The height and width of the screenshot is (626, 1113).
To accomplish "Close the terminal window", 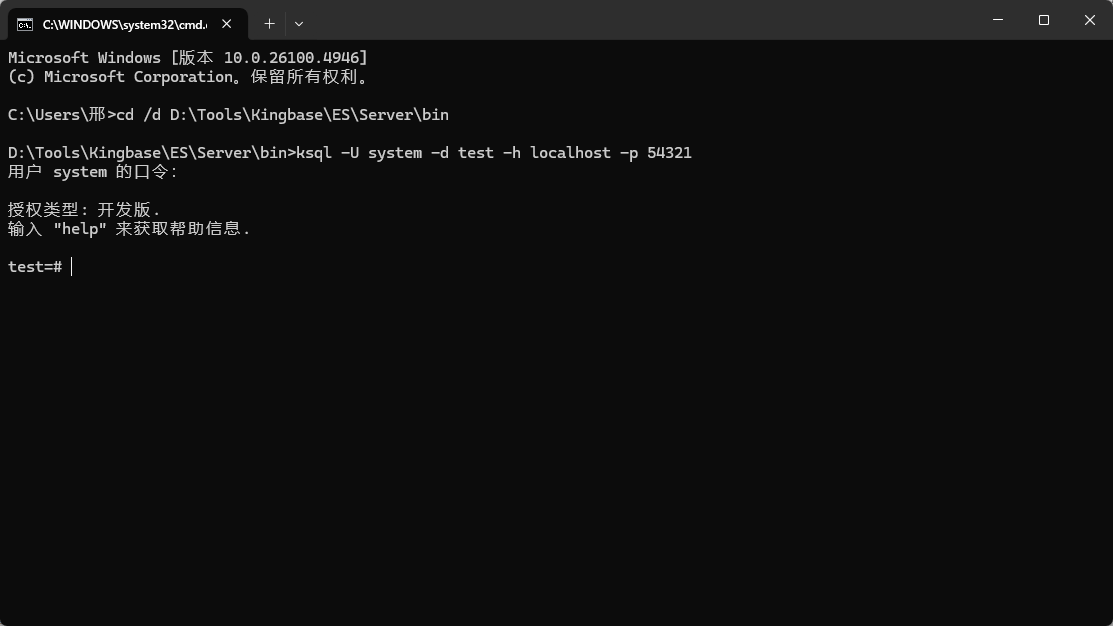I will coord(1090,20).
